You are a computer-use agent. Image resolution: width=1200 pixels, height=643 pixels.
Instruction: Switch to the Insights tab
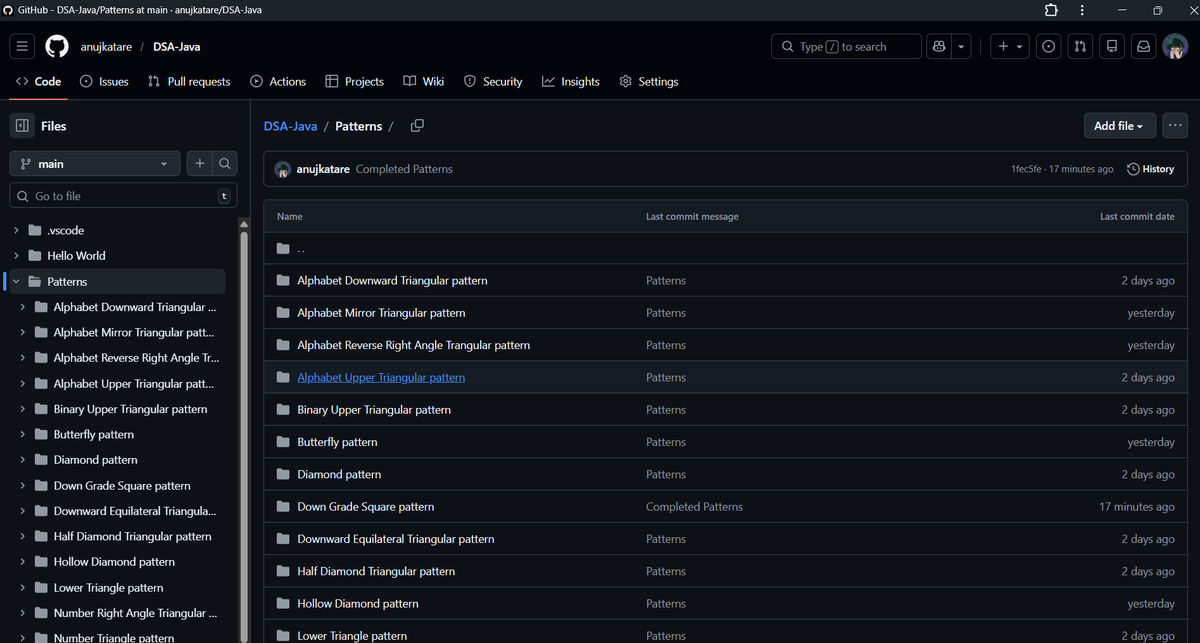coord(571,81)
